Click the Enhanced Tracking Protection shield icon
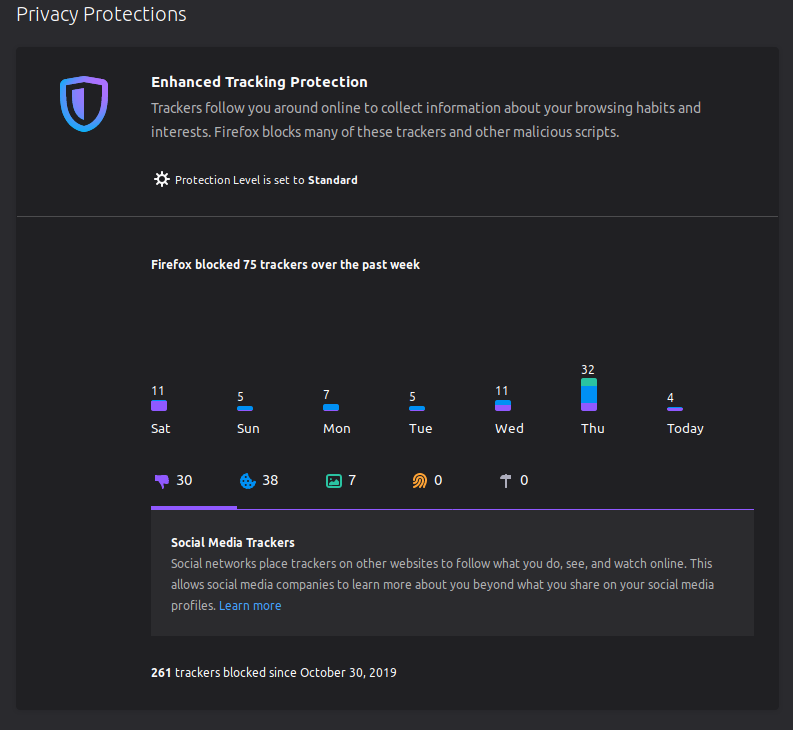The height and width of the screenshot is (730, 793). click(x=84, y=104)
